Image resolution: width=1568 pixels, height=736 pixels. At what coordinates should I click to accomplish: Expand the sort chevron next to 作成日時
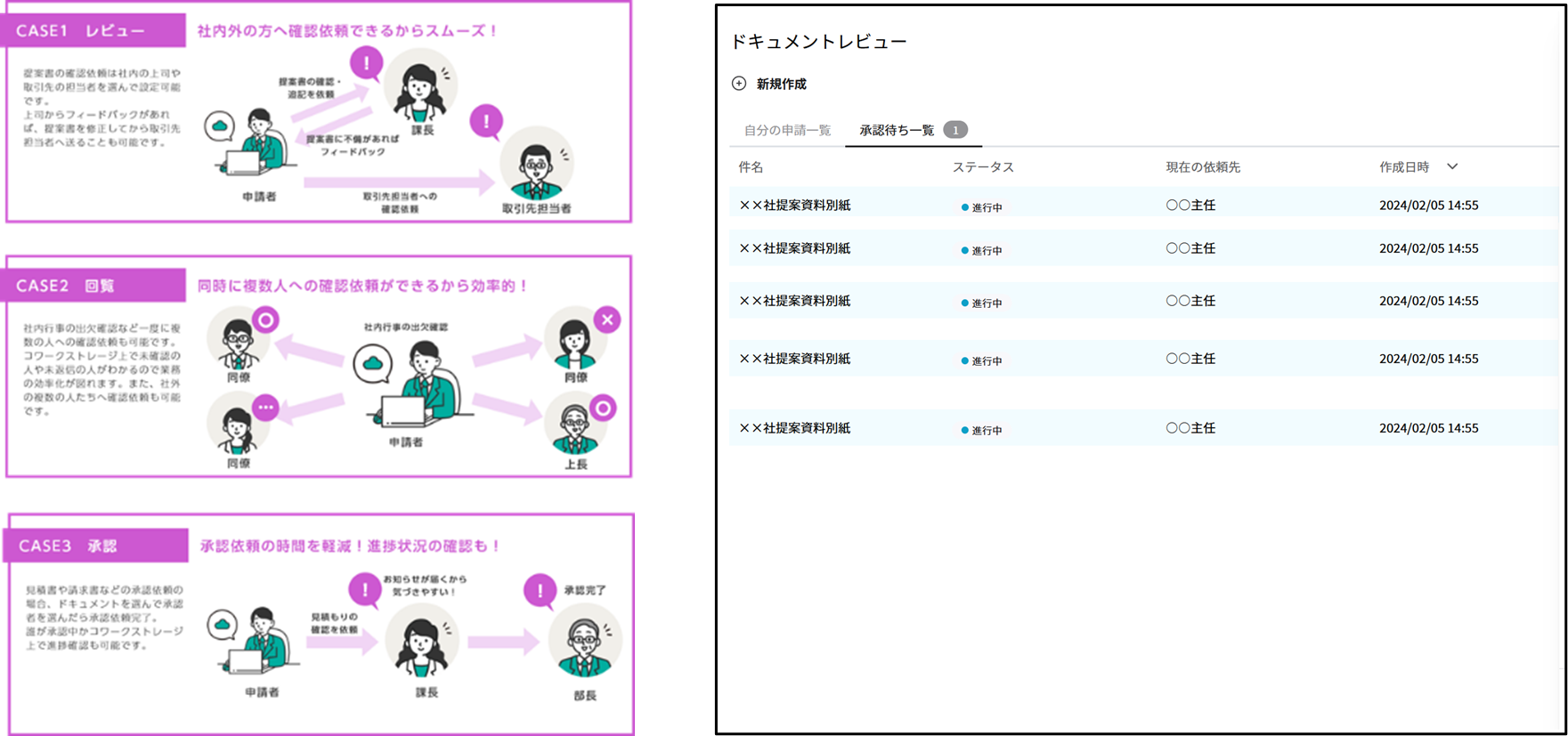pos(1452,166)
